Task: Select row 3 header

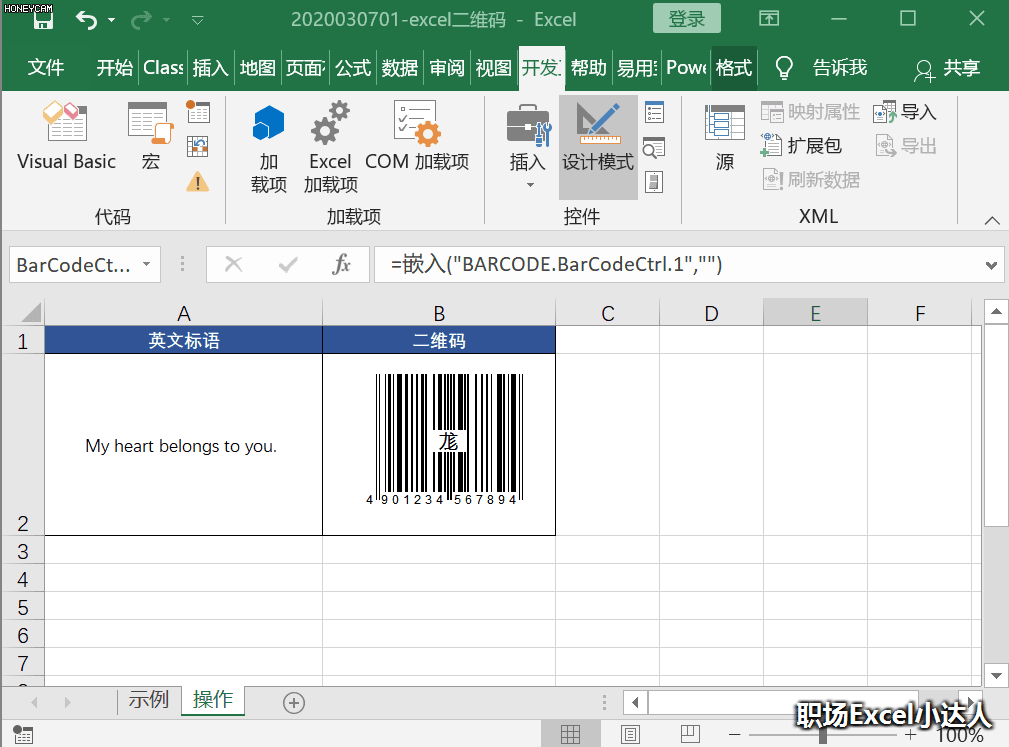Action: coord(23,551)
